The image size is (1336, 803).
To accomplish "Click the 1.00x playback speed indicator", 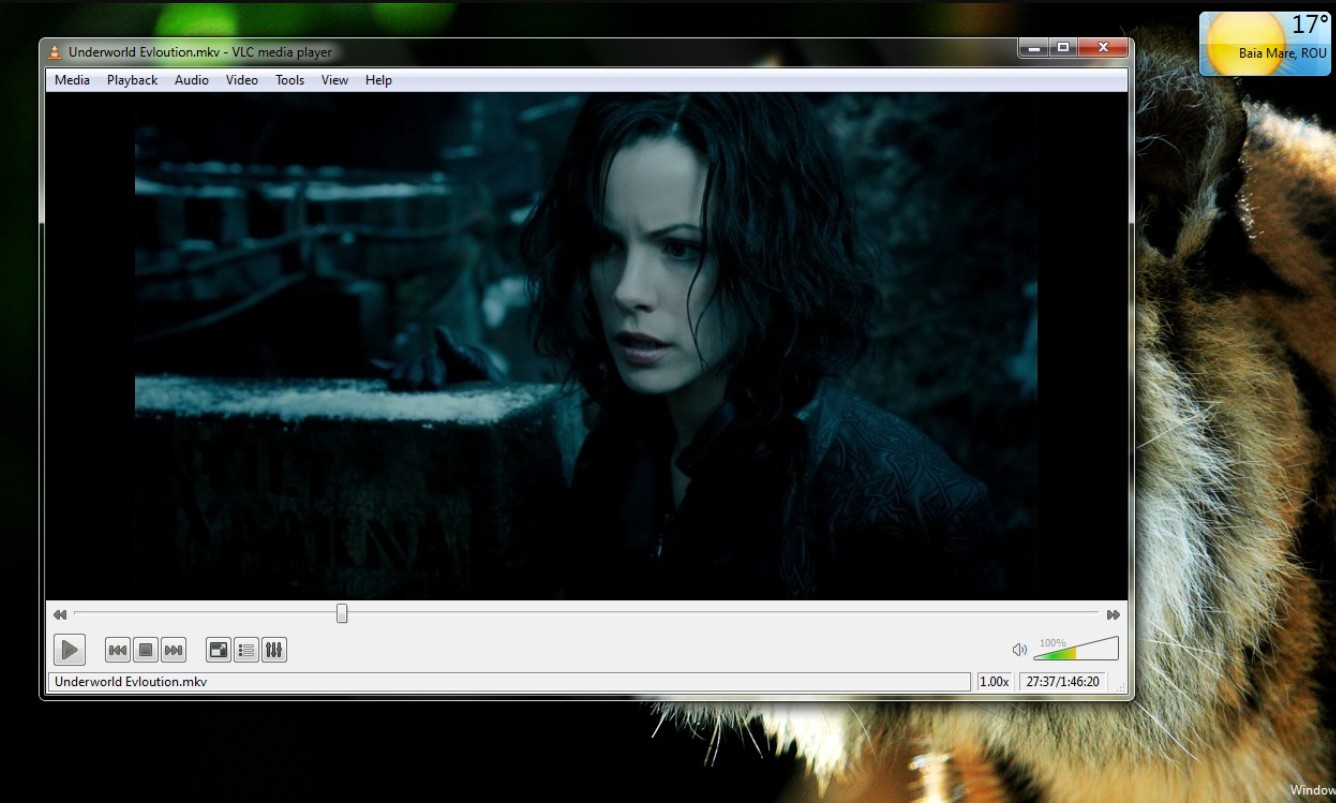I will pos(994,682).
